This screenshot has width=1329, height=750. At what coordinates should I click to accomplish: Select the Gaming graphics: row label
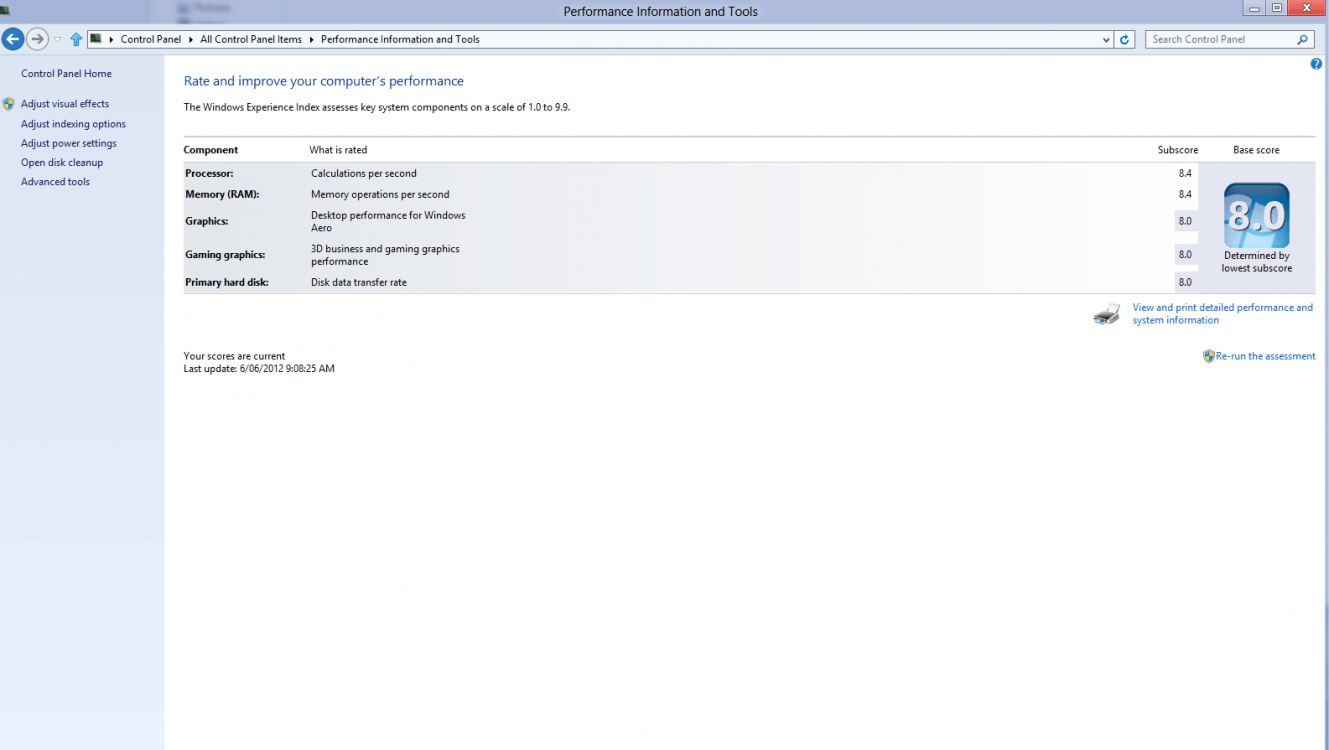point(225,255)
